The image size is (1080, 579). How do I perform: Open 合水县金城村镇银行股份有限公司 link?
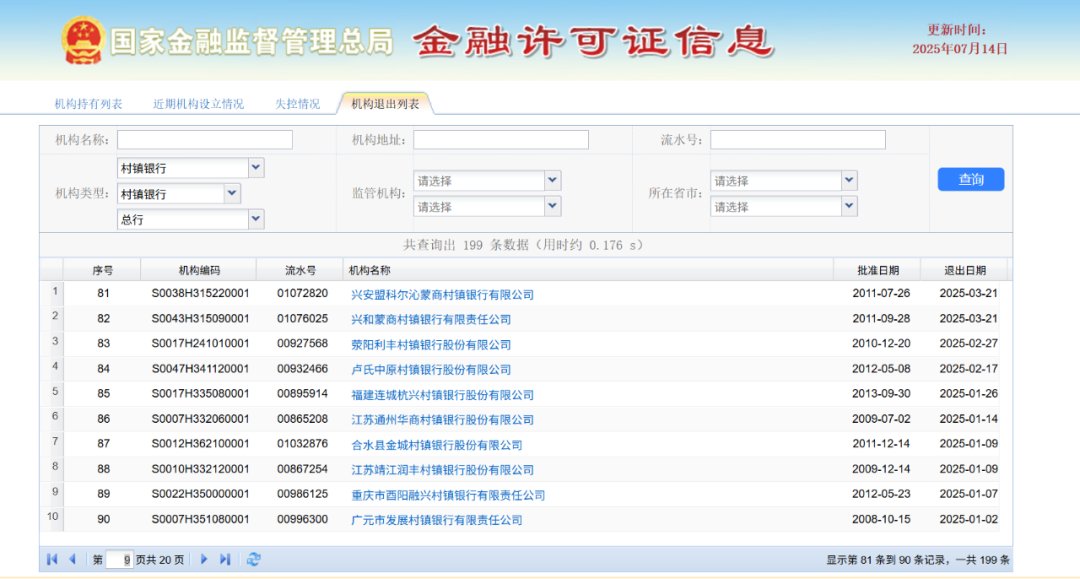(437, 445)
